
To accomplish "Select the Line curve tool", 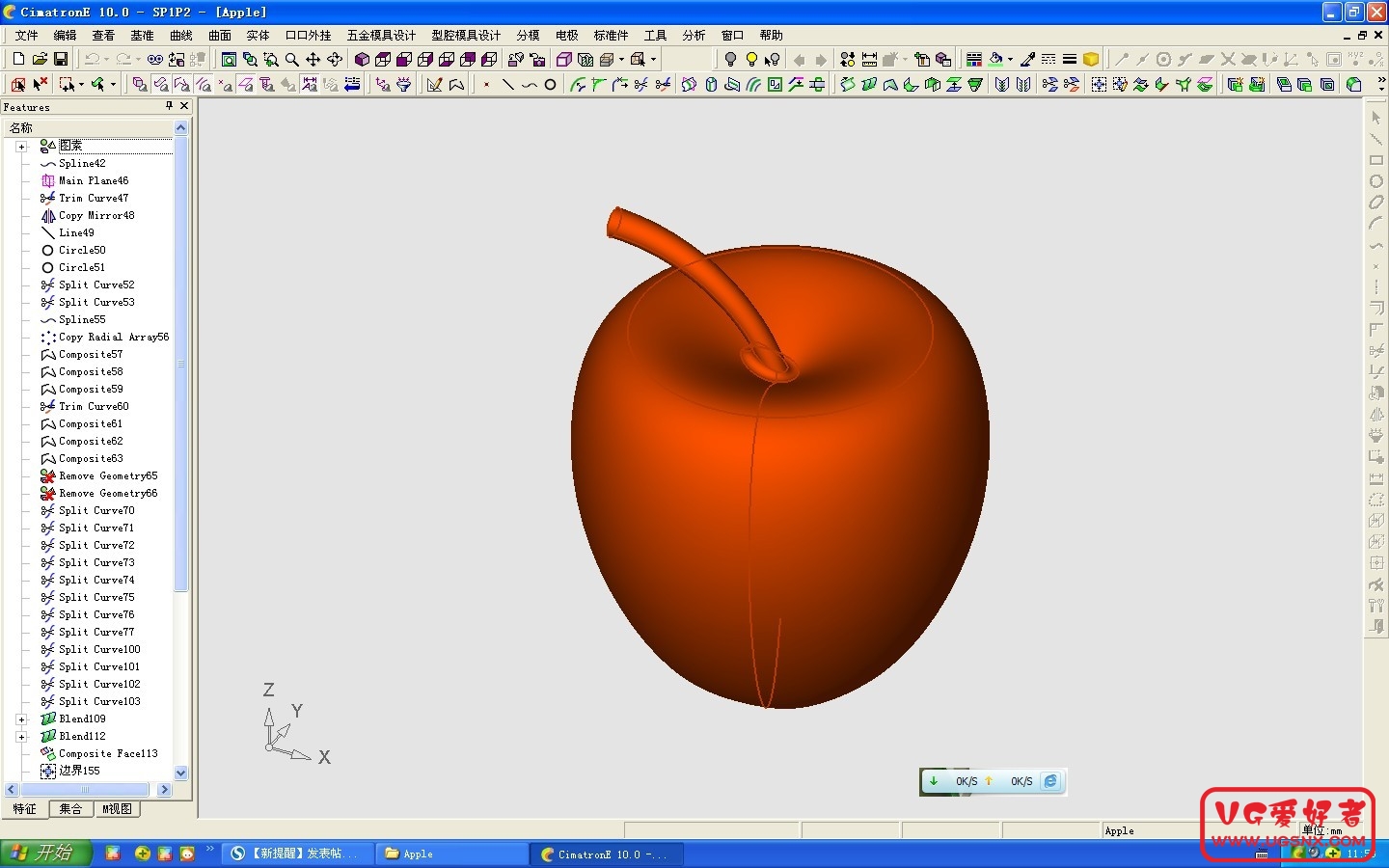I will tap(507, 85).
